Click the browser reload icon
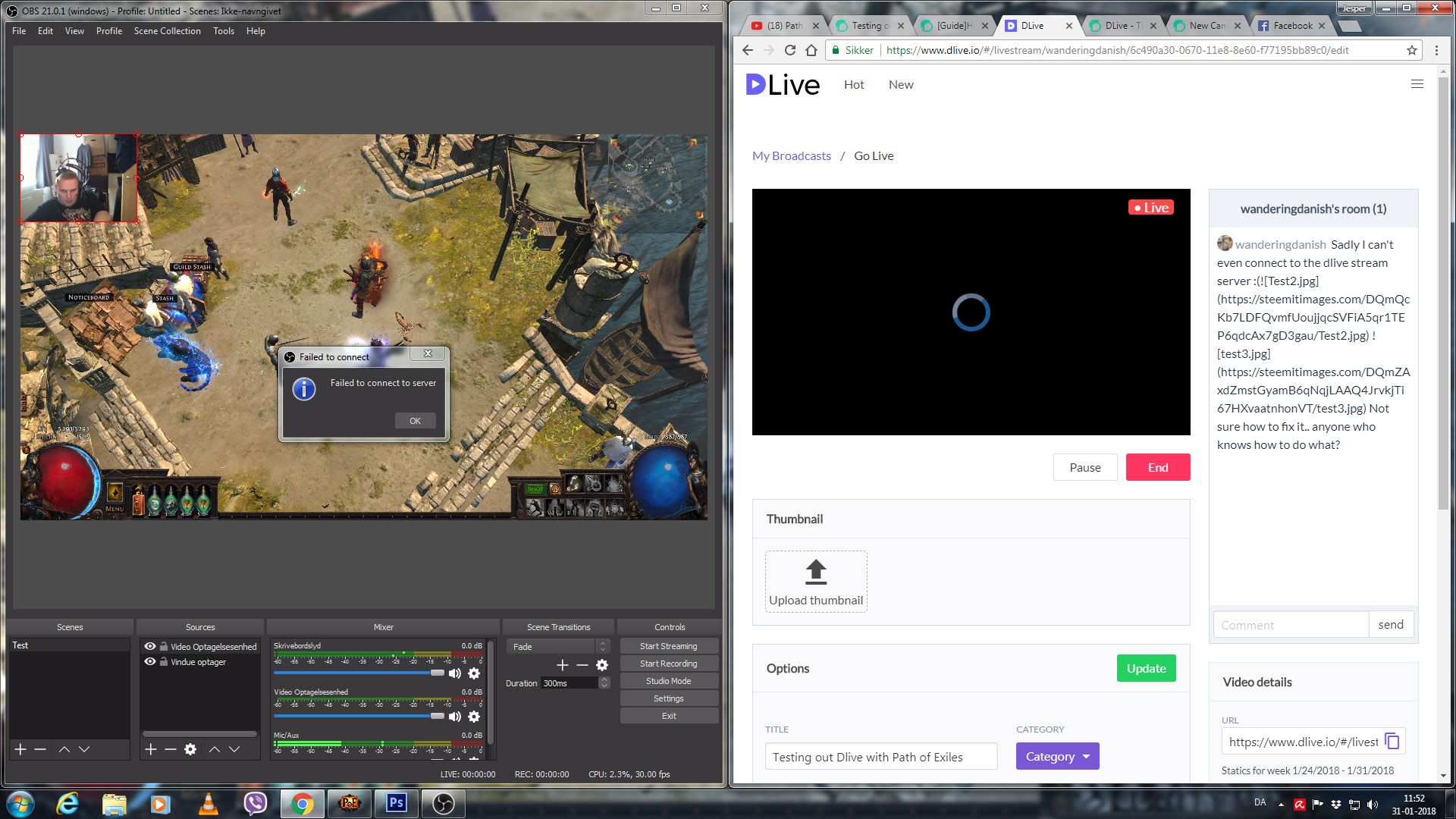Viewport: 1456px width, 819px height. pos(790,50)
